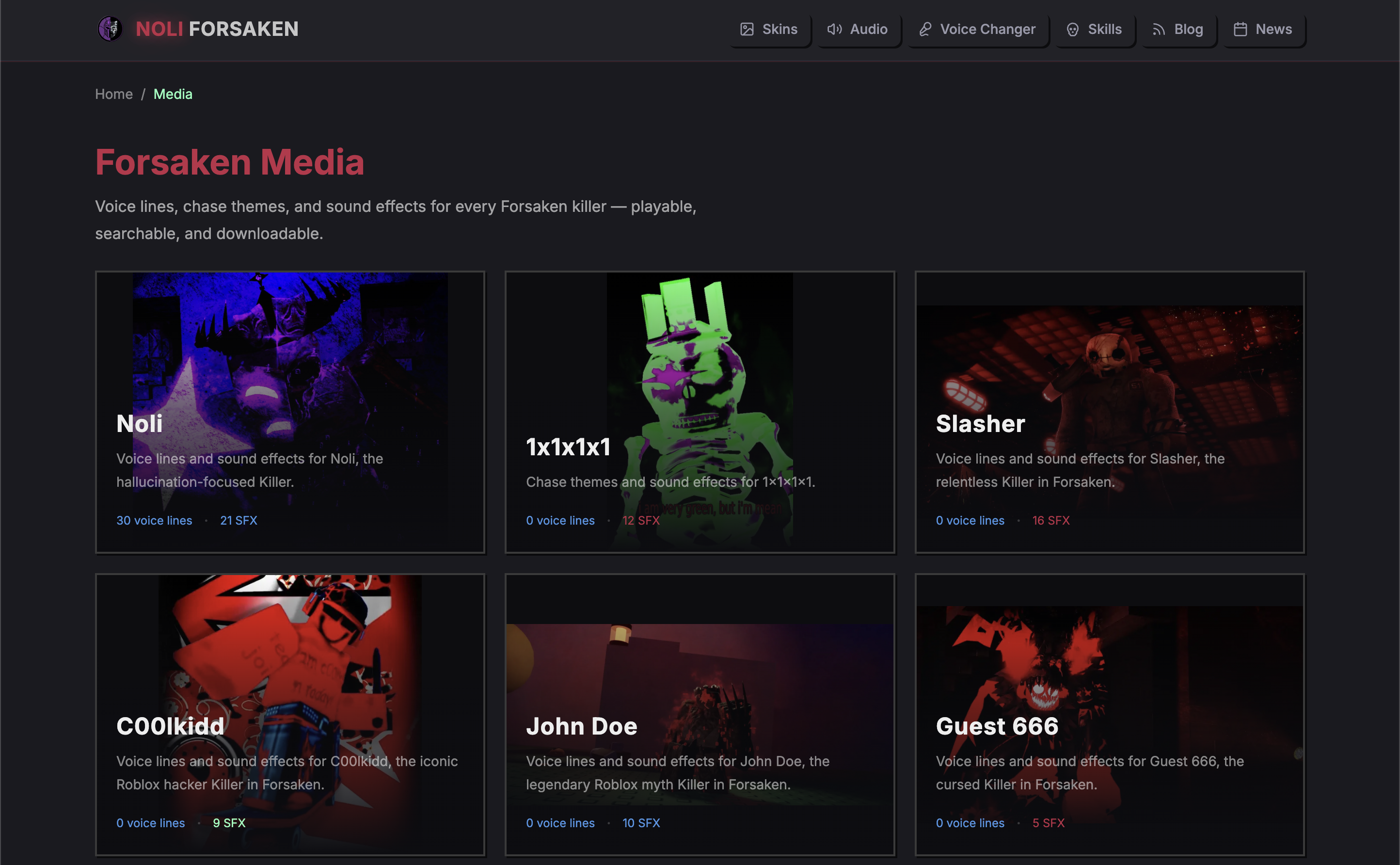Click "0 voice lines" on Slasher card
This screenshot has height=865, width=1400.
970,520
